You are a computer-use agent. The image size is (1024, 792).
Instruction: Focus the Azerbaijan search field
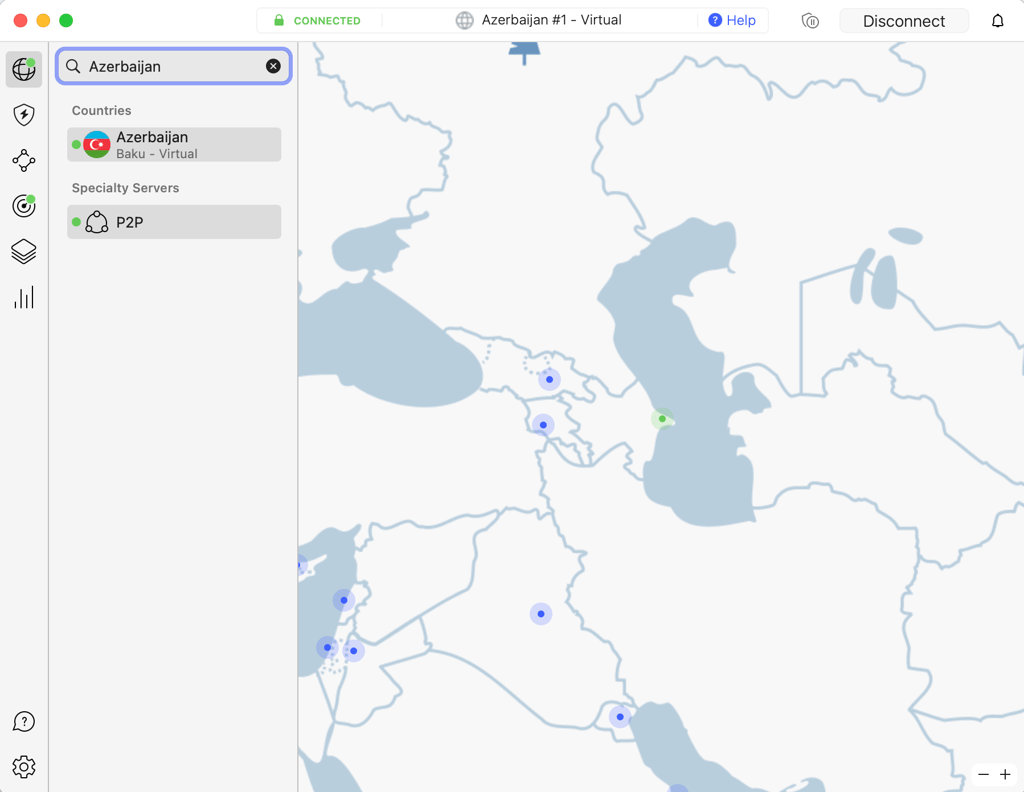click(x=174, y=67)
